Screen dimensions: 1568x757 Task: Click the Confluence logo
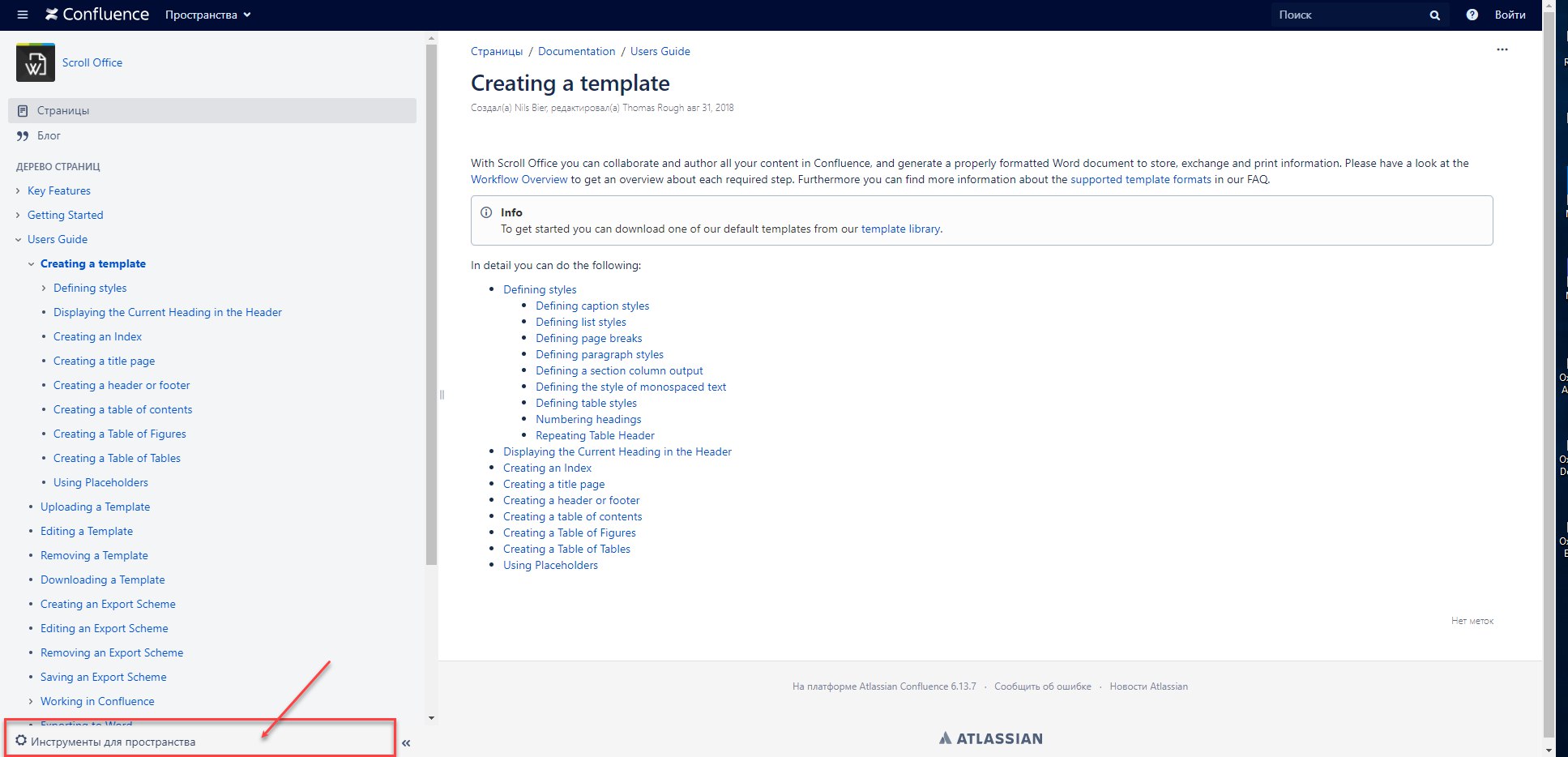(97, 15)
